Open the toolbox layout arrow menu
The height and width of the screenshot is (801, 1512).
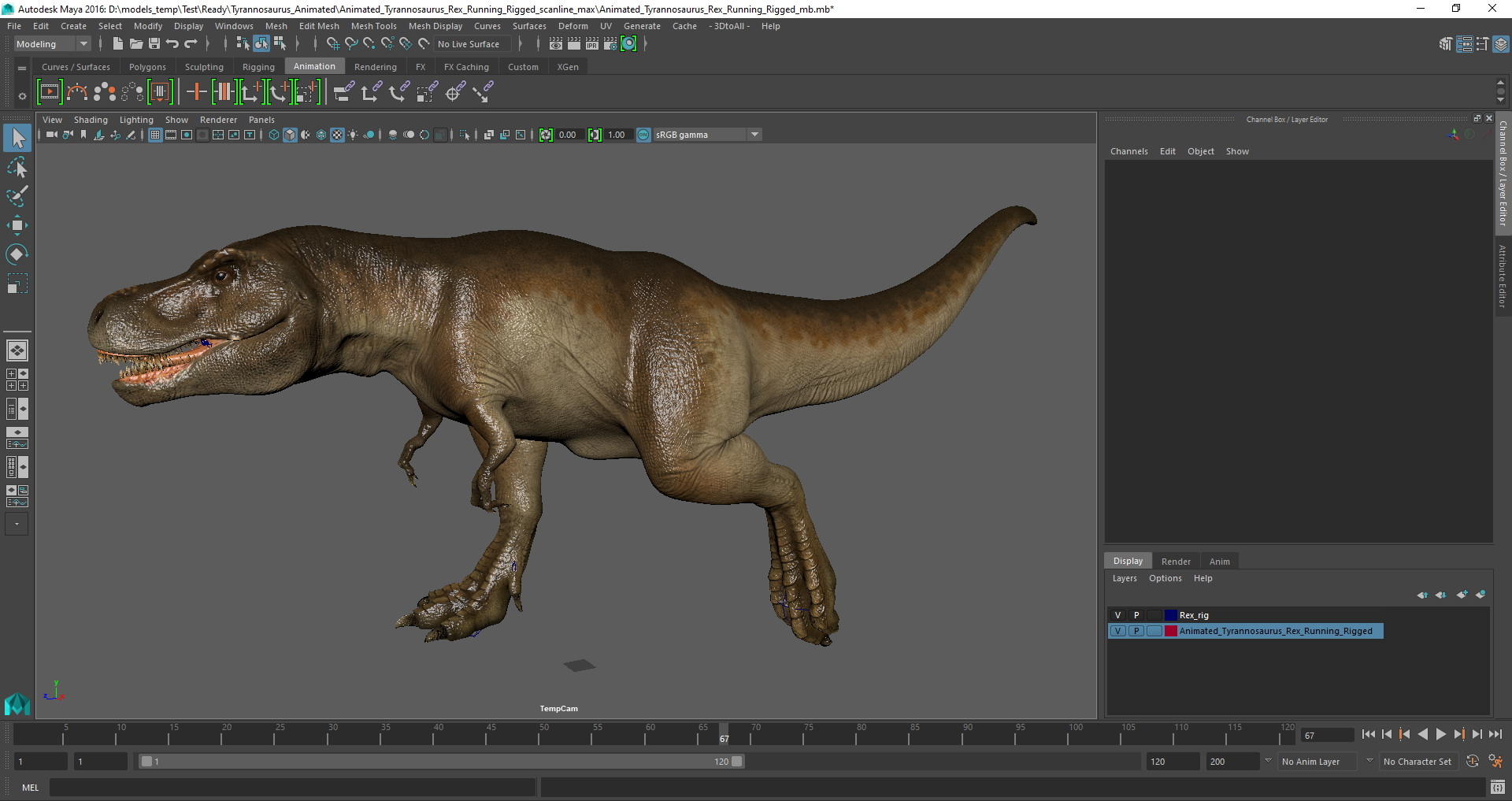17,524
